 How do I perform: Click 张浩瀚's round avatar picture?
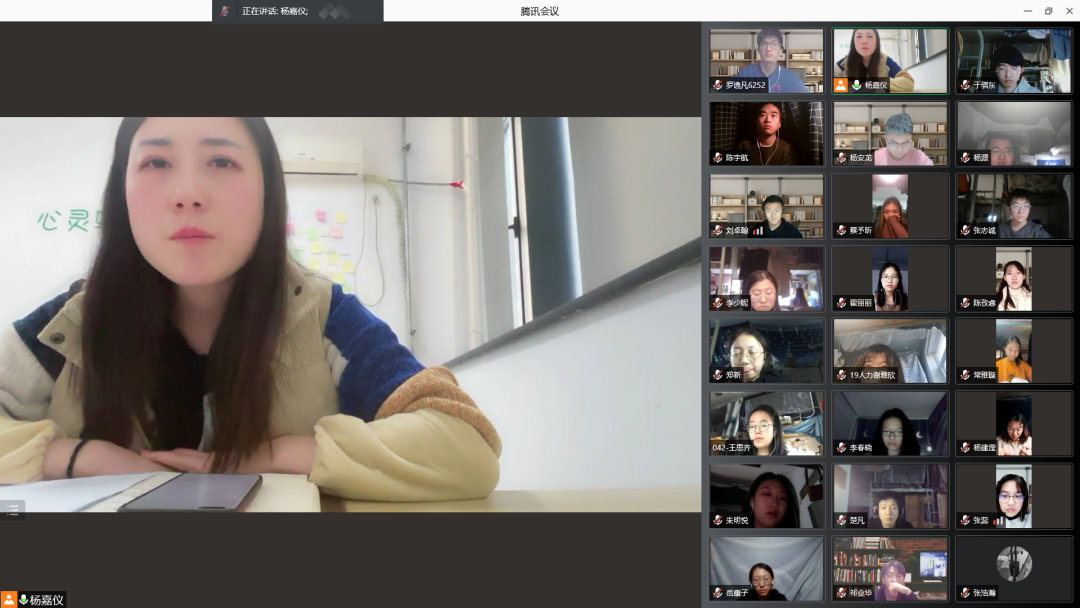[1013, 564]
